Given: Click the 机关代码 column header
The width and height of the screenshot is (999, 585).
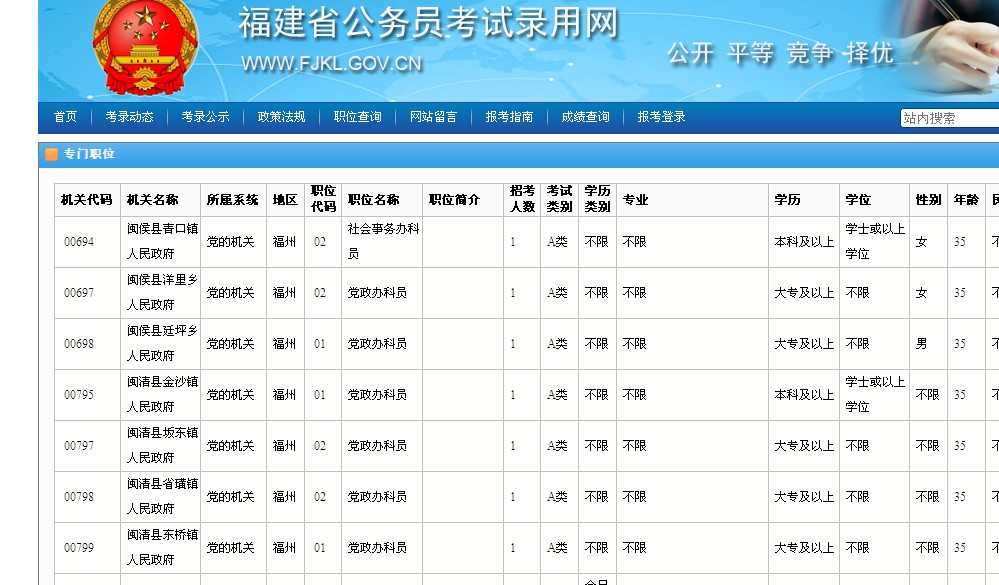Looking at the screenshot, I should tap(86, 199).
